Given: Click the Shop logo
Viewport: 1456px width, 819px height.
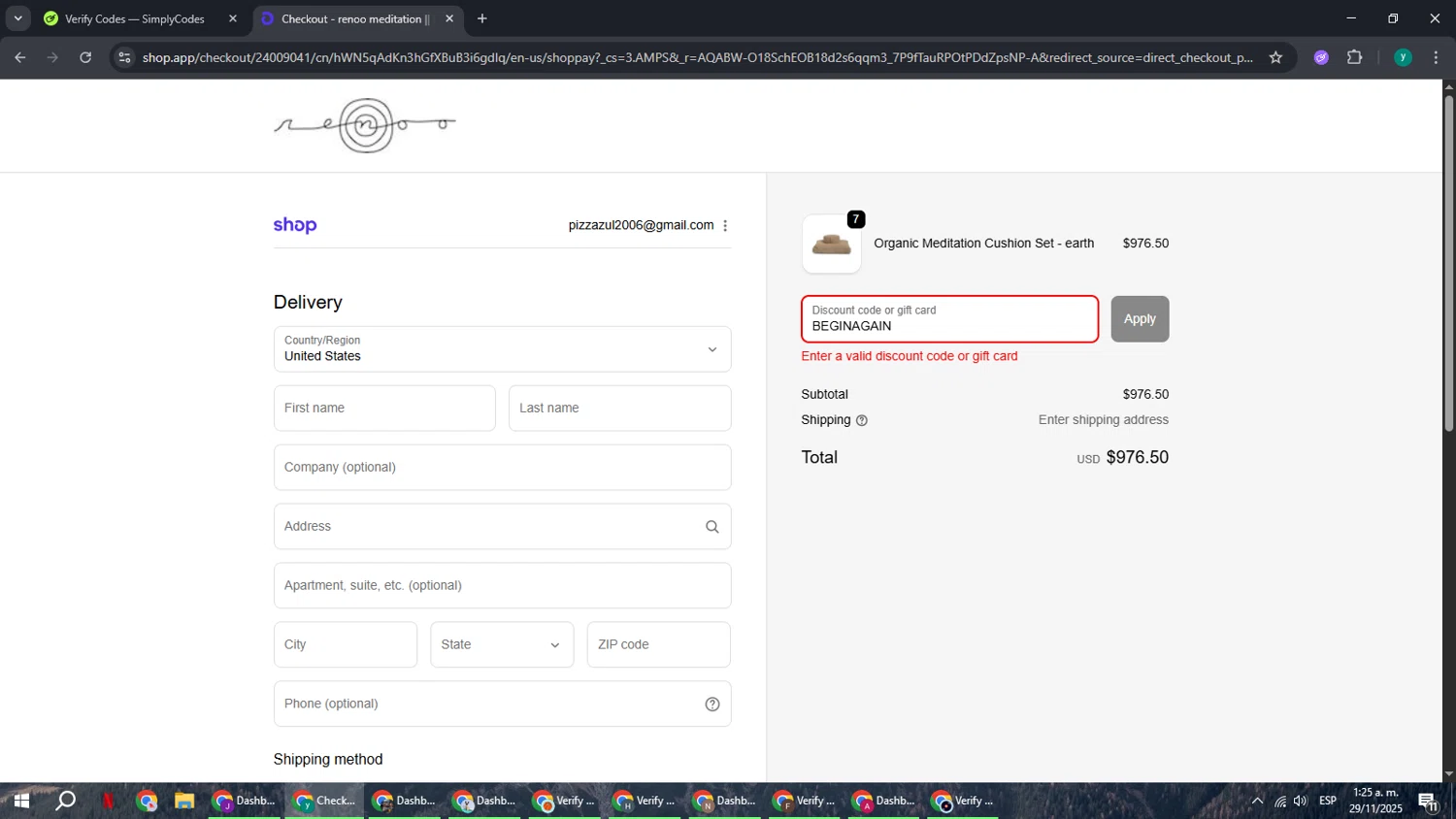Looking at the screenshot, I should click(295, 225).
